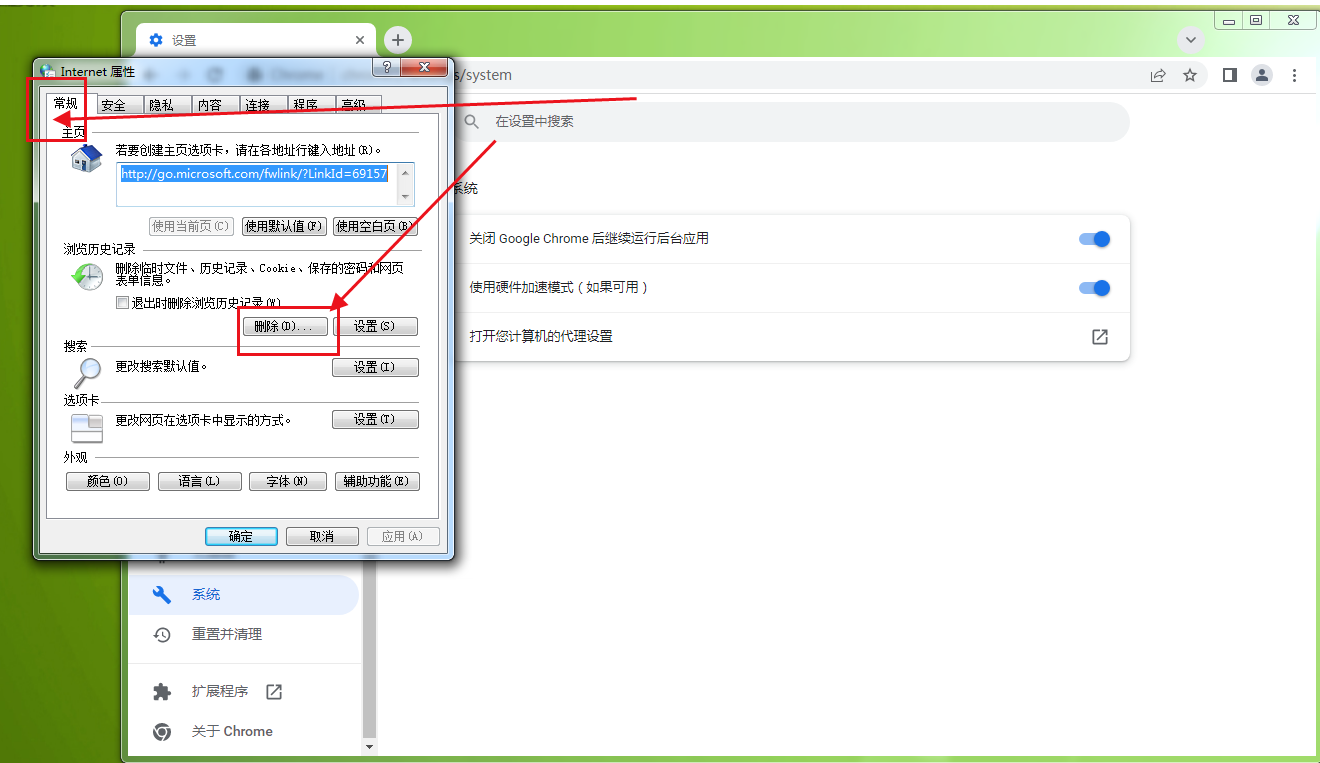This screenshot has height=763, width=1320.
Task: Open 设置(I) for search defaults
Action: pos(375,368)
